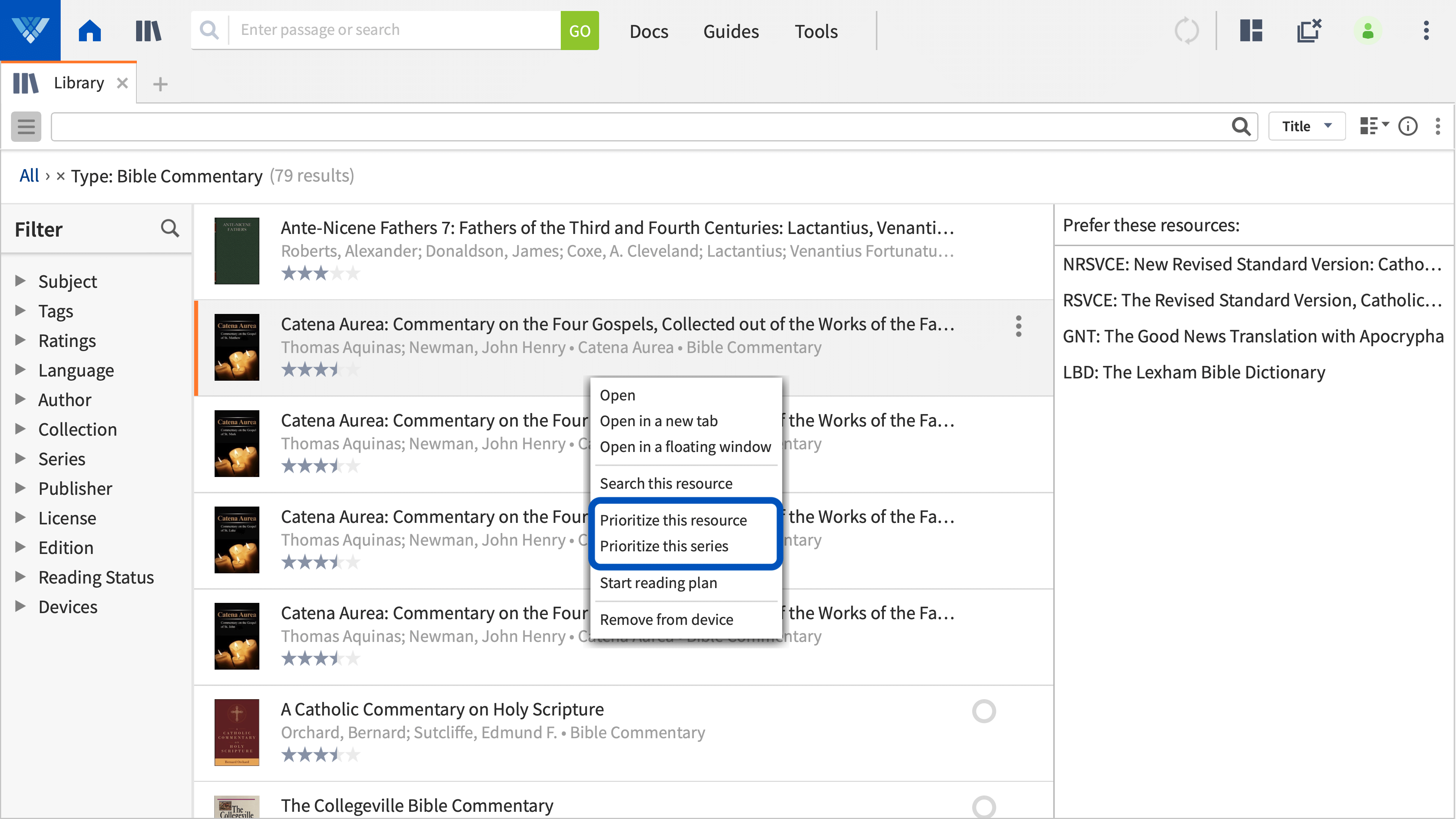Expand the Tags filter
This screenshot has height=819, width=1456.
(x=20, y=310)
